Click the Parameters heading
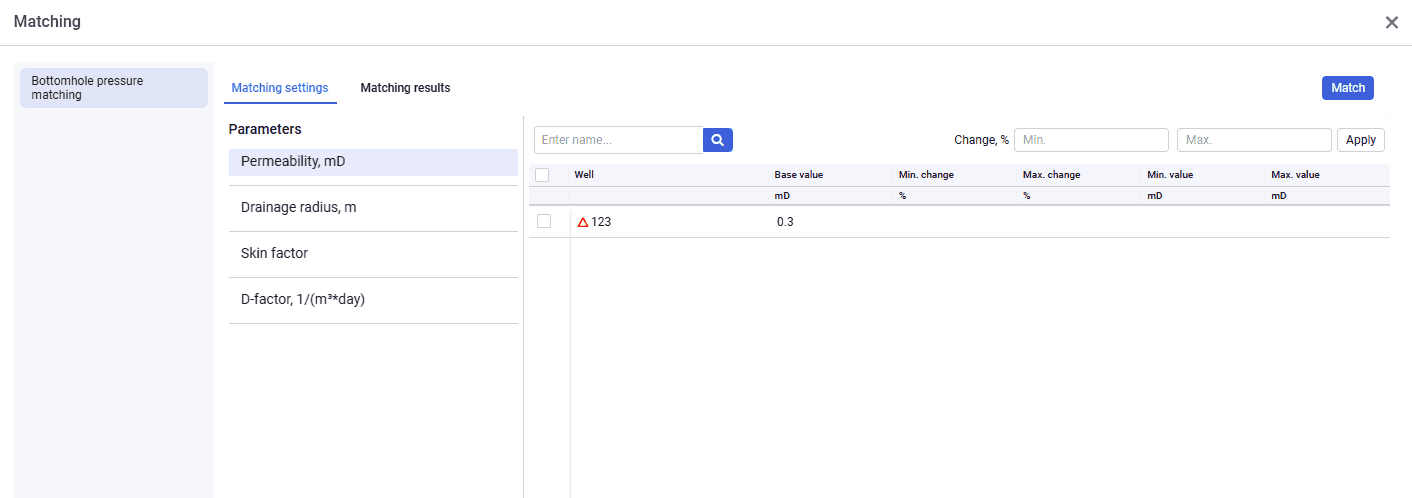 (265, 129)
